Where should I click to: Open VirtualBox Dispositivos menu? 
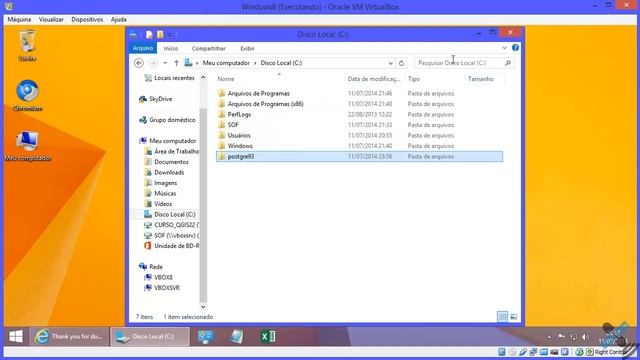tap(87, 20)
